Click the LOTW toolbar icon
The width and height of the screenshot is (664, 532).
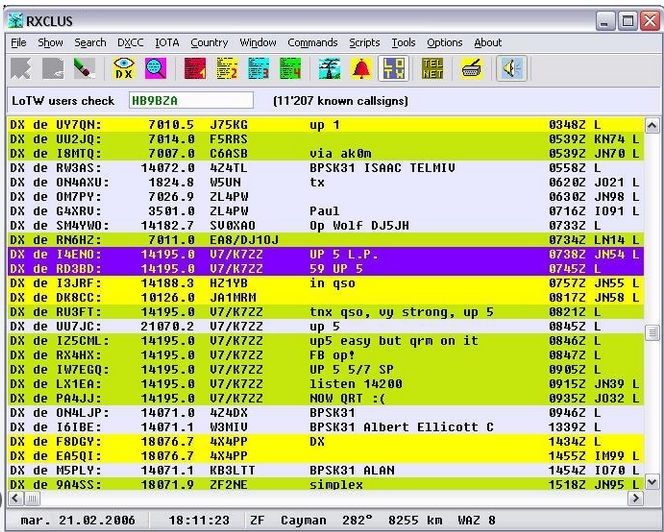tap(394, 69)
